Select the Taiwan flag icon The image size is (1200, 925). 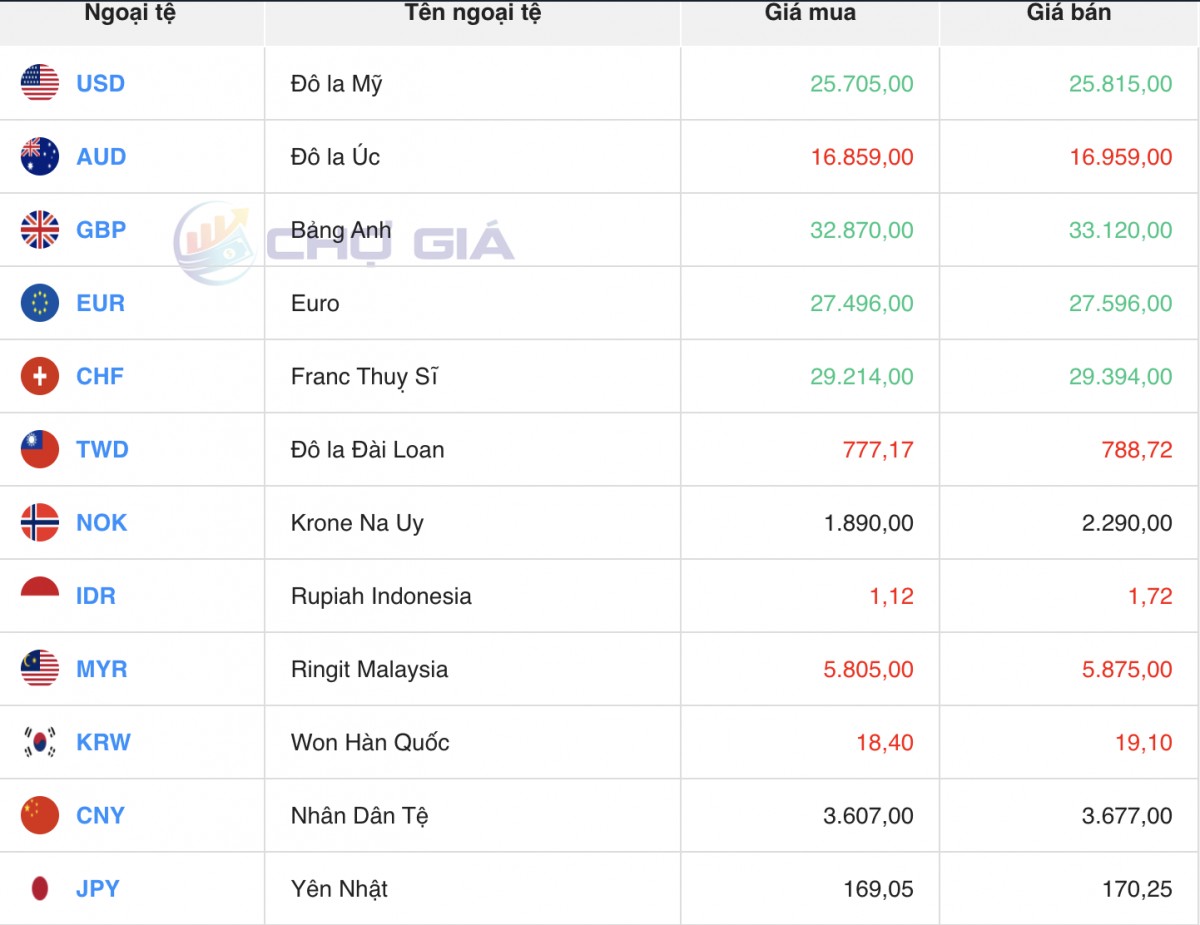(x=40, y=450)
